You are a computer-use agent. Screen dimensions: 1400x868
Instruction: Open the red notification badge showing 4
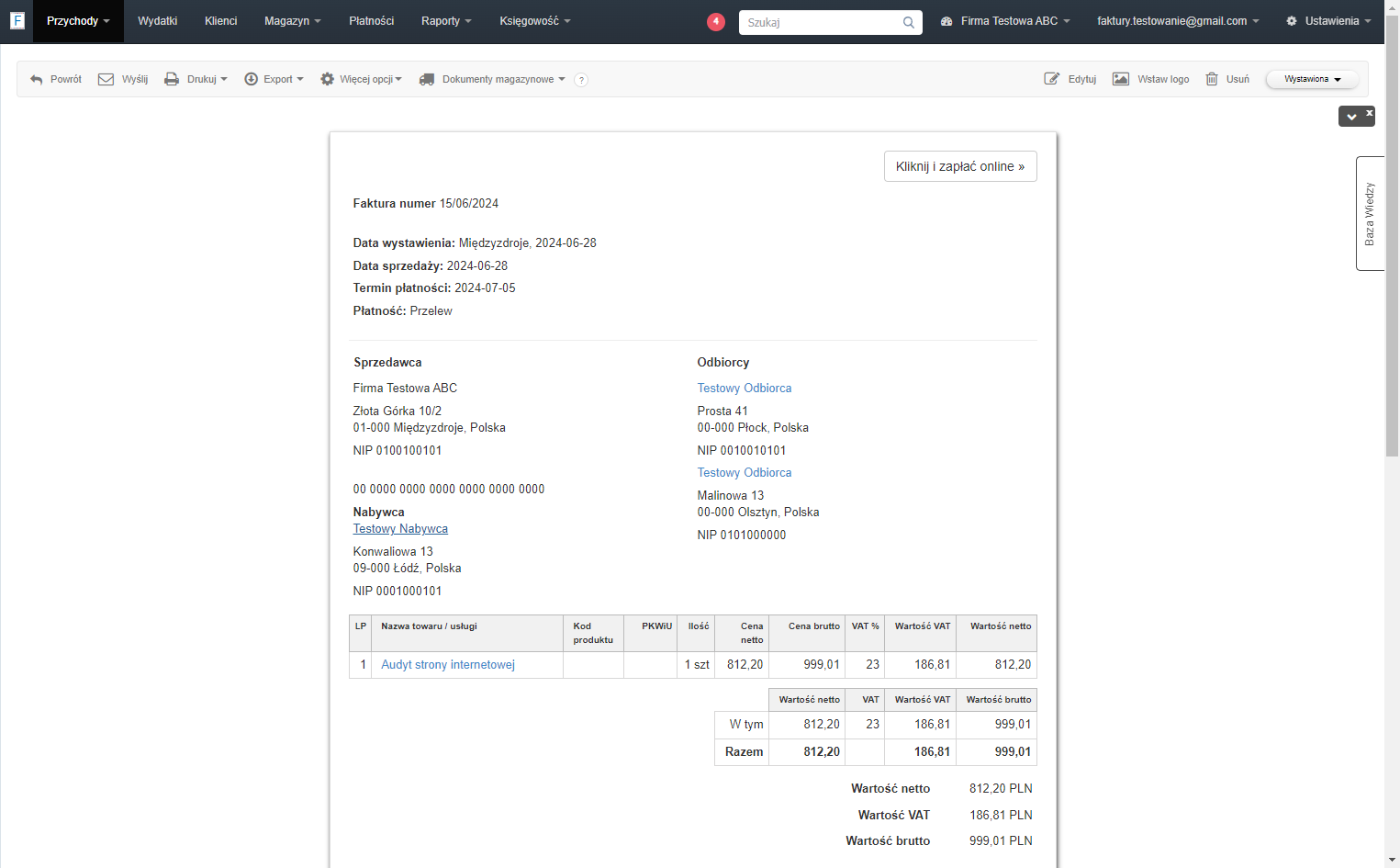click(x=716, y=21)
